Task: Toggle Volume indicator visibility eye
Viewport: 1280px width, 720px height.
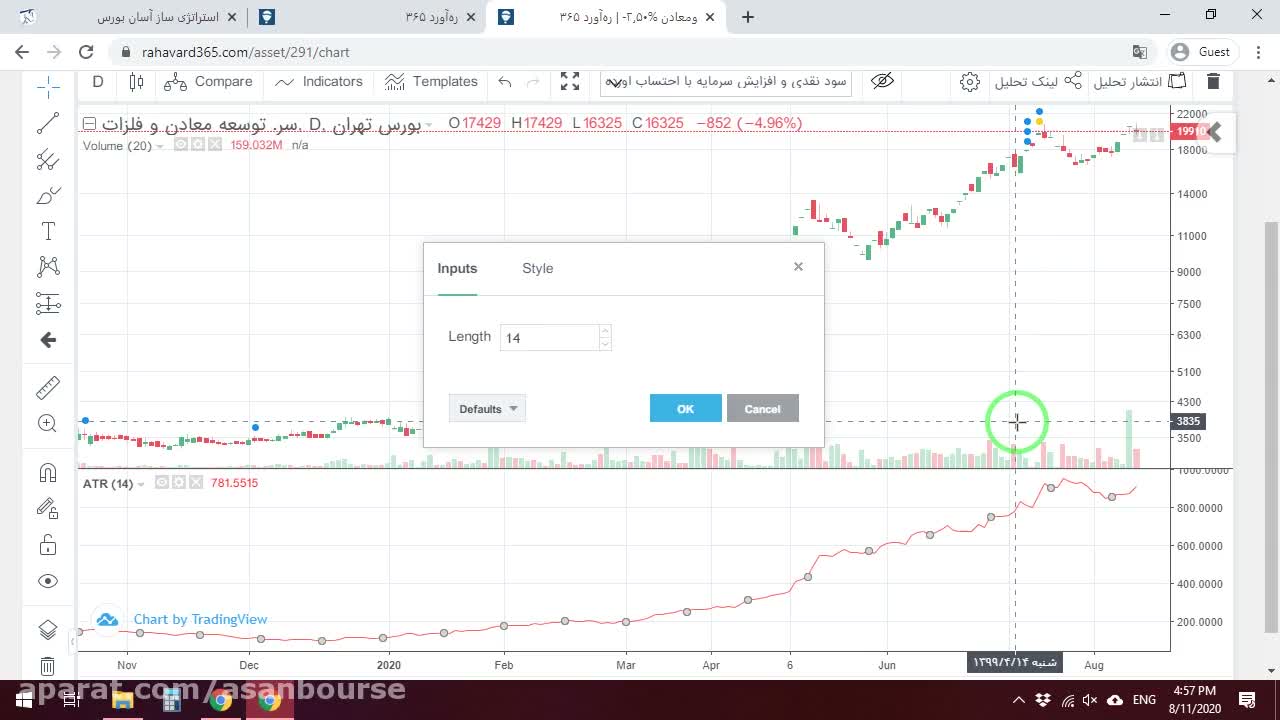Action: [x=181, y=145]
